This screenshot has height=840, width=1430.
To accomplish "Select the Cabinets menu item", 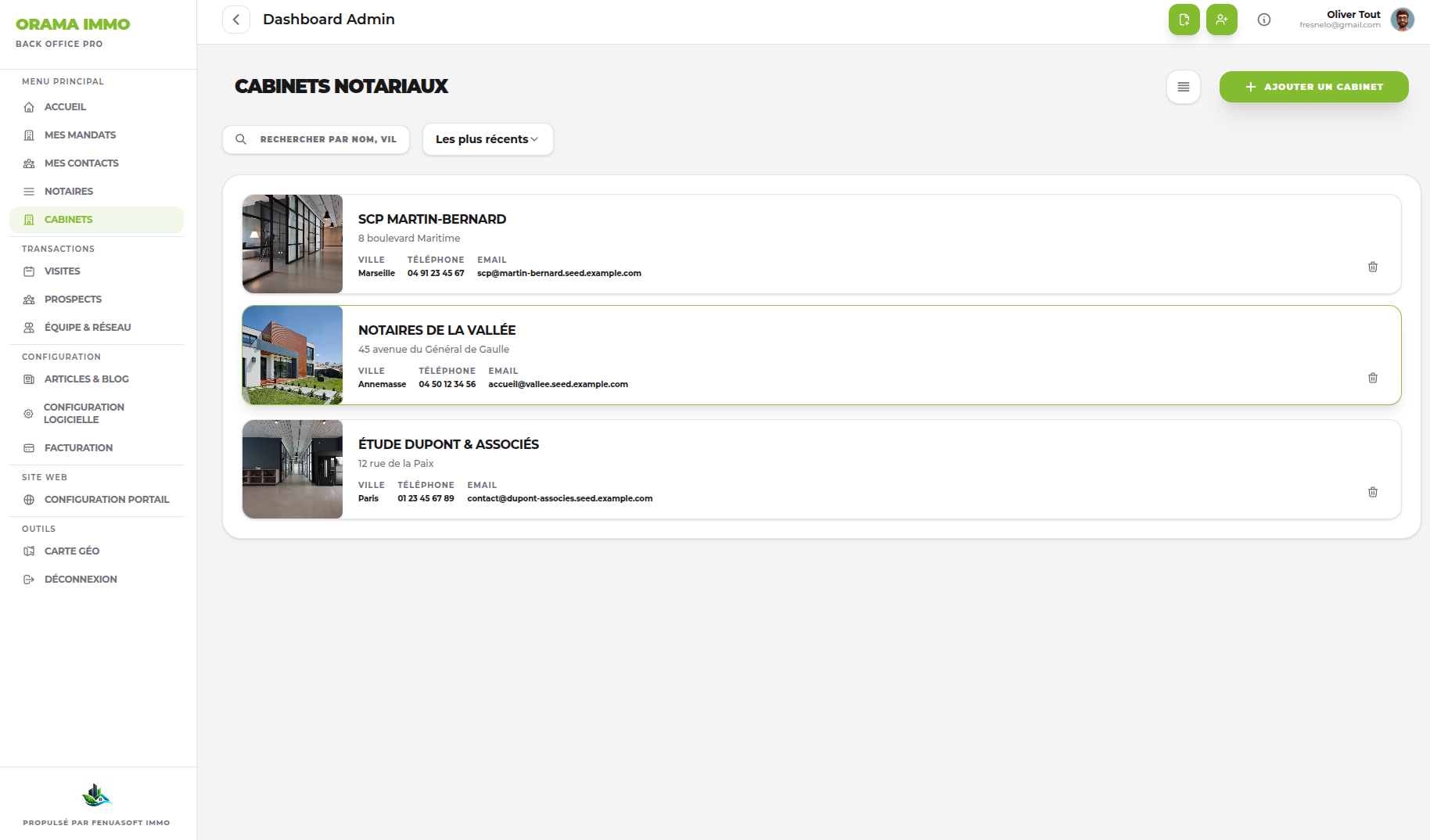I will pyautogui.click(x=97, y=220).
